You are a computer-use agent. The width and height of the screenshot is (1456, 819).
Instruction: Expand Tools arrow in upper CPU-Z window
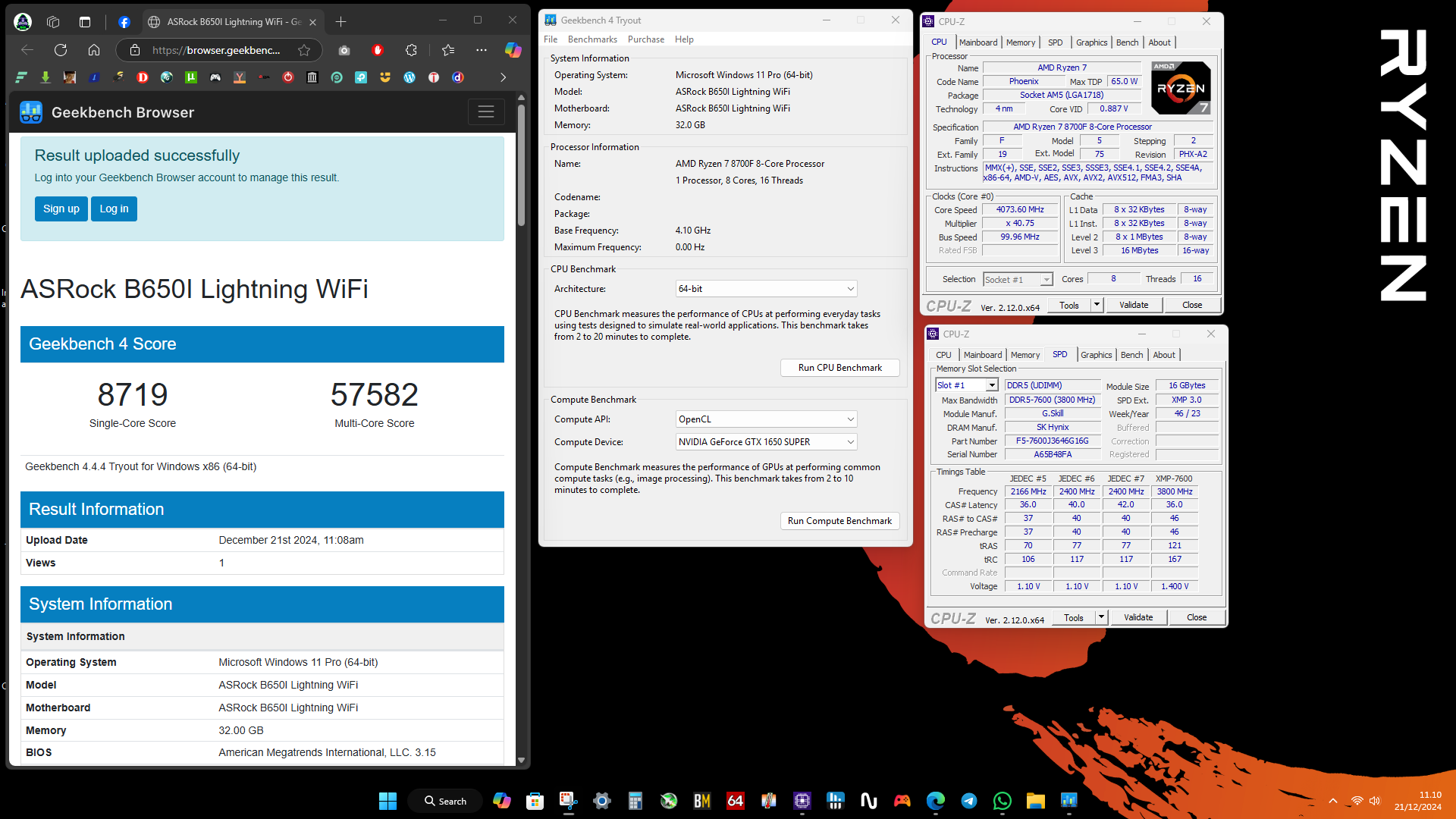click(x=1097, y=305)
